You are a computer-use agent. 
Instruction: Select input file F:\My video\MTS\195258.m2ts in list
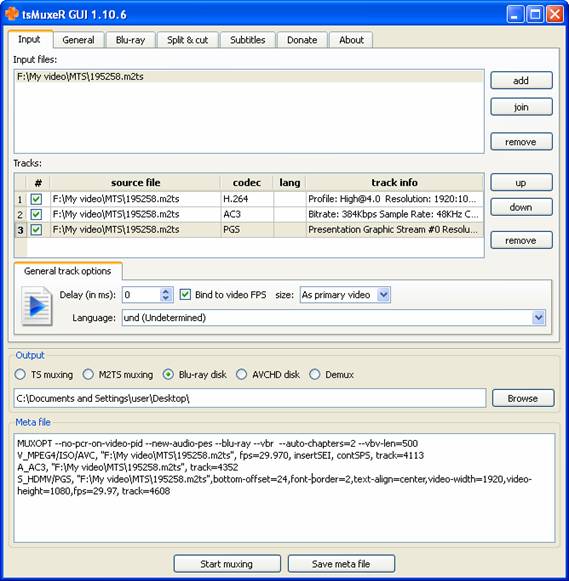[x=249, y=77]
